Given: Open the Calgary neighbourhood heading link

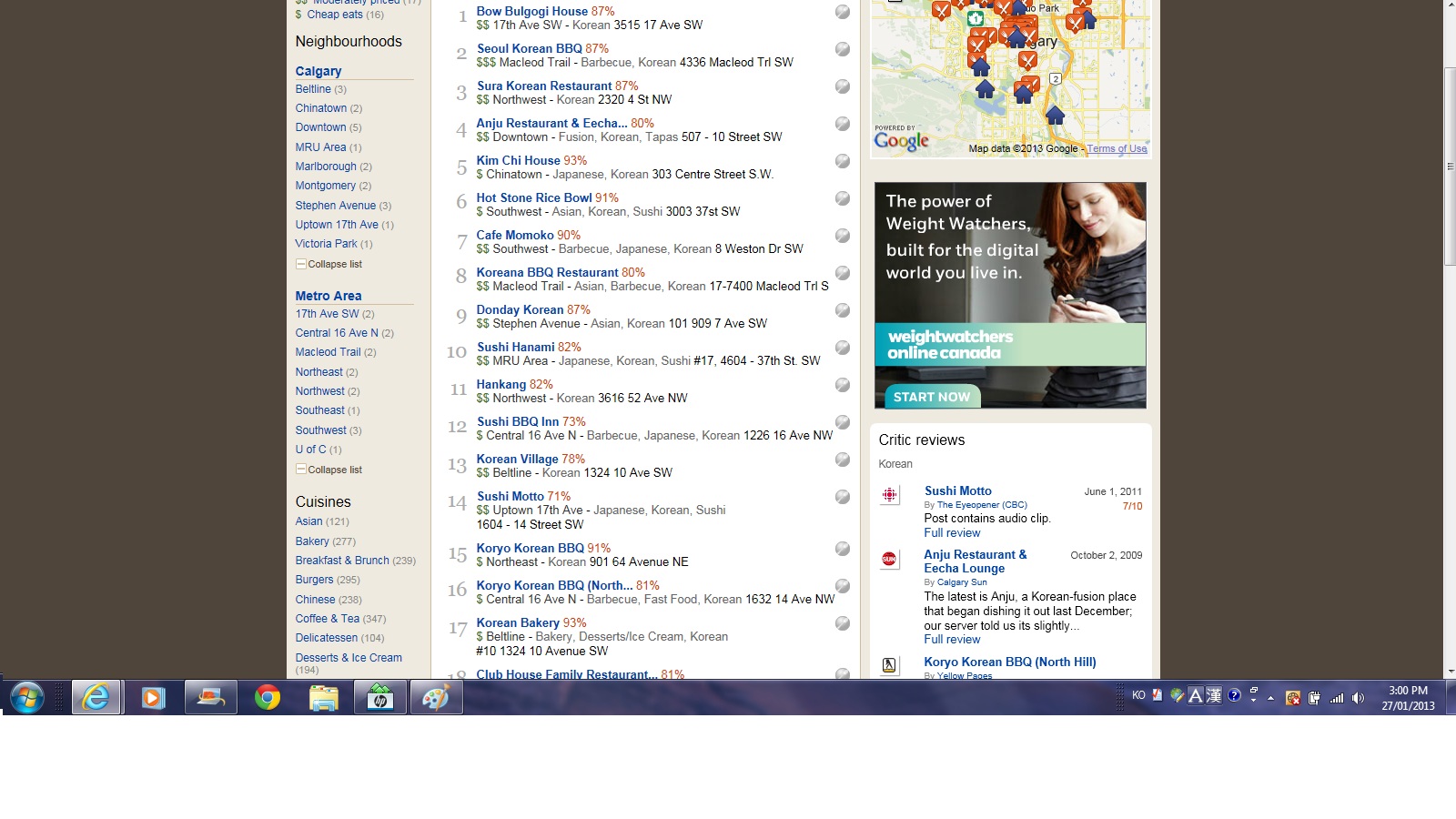Looking at the screenshot, I should (318, 71).
